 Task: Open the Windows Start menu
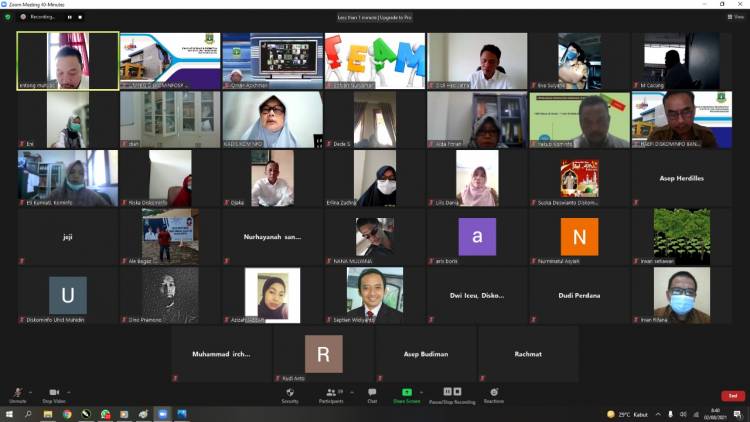pos(9,414)
